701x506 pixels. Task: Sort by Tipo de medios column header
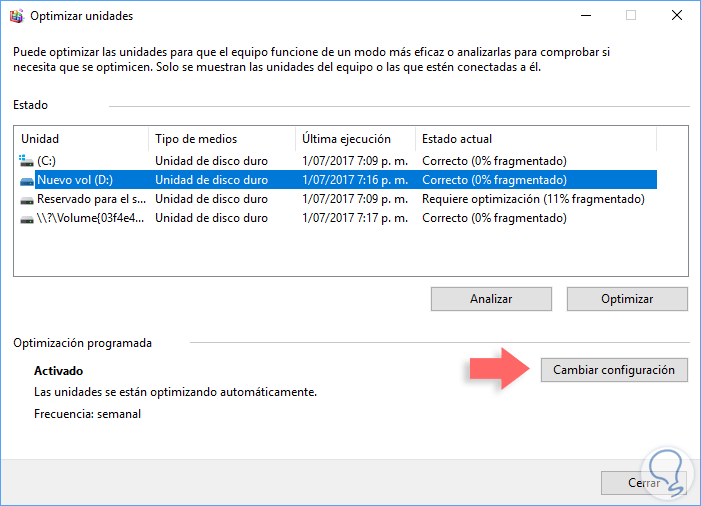222,139
